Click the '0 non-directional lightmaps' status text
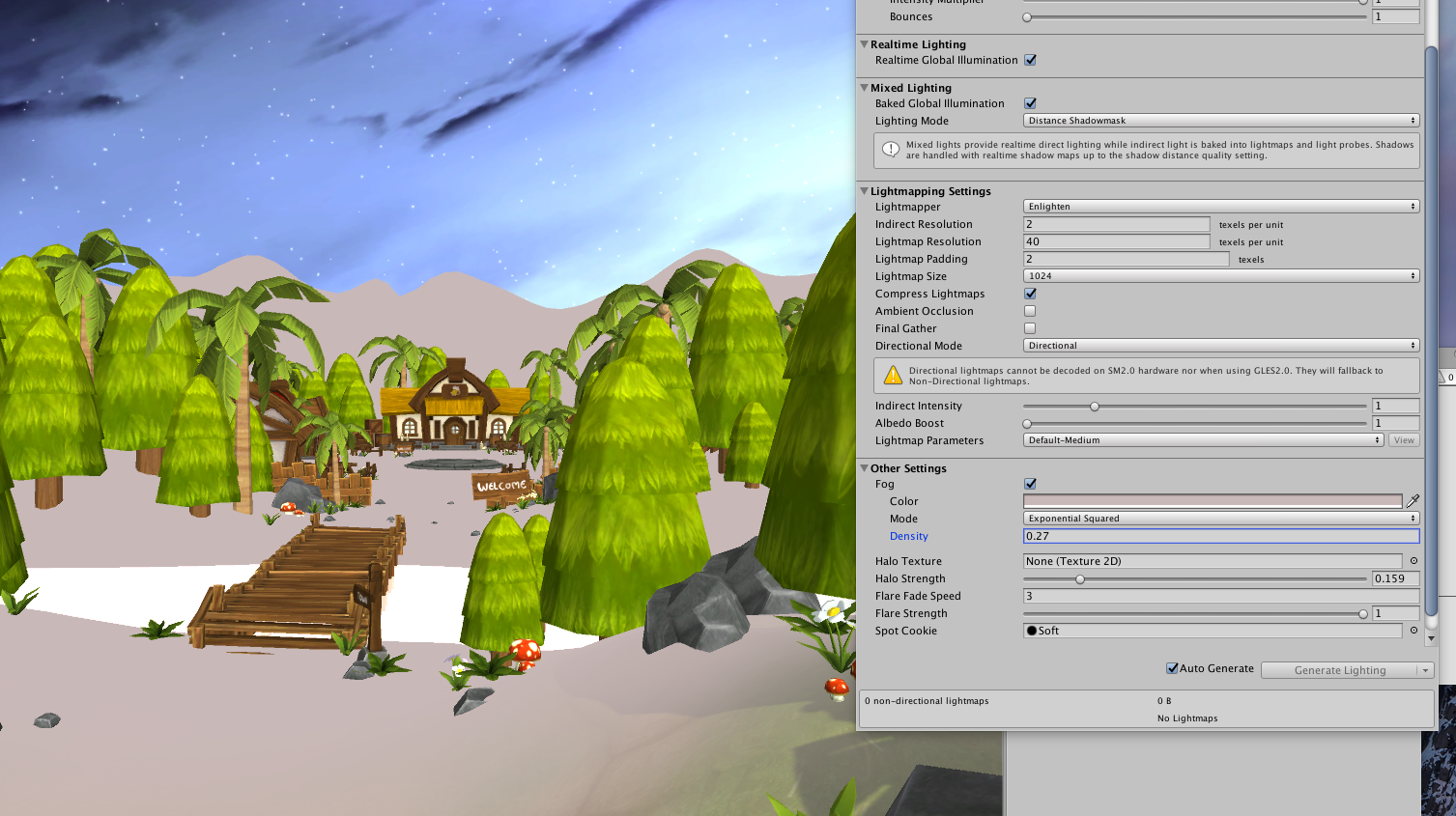This screenshot has width=1456, height=816. tap(927, 701)
